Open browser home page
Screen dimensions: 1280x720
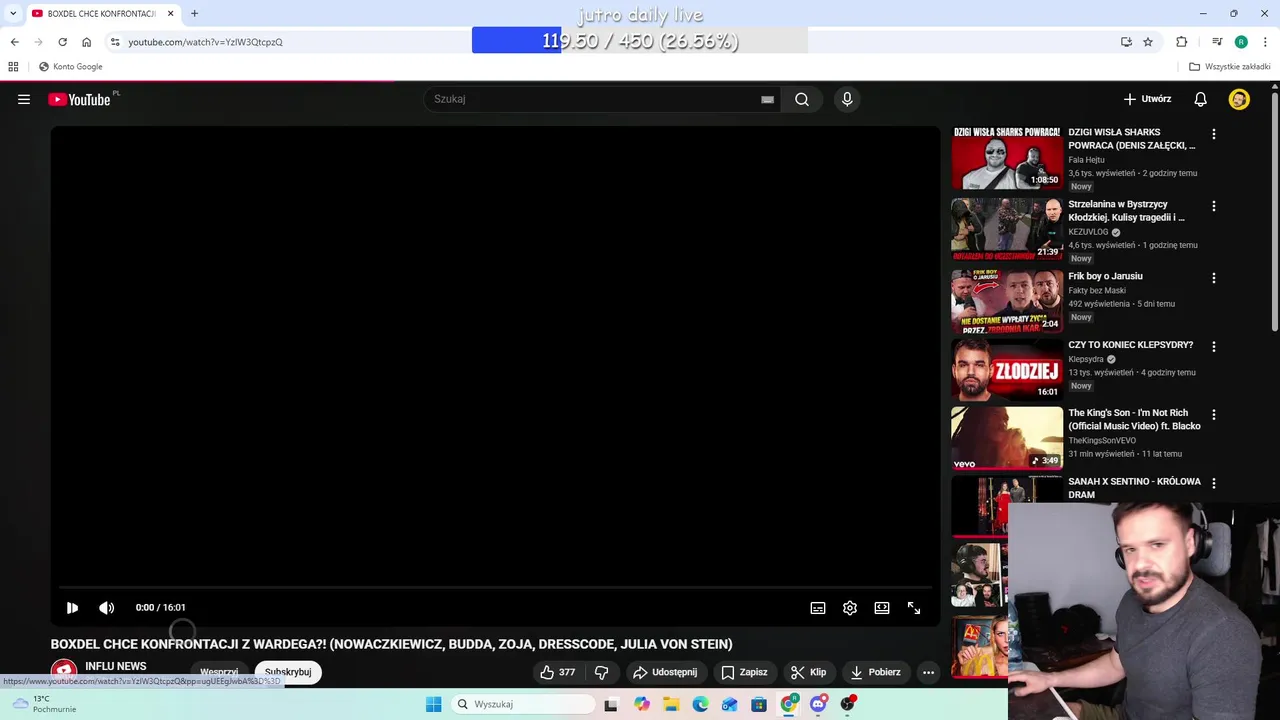(86, 42)
